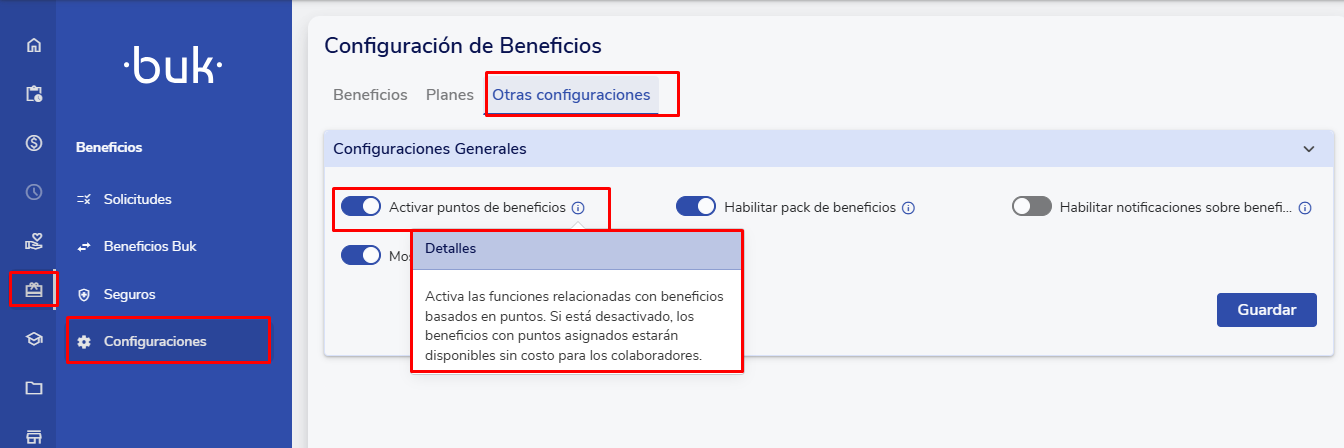Image resolution: width=1344 pixels, height=448 pixels.
Task: Go to Solicitudes in the side menu
Action: pyautogui.click(x=137, y=199)
